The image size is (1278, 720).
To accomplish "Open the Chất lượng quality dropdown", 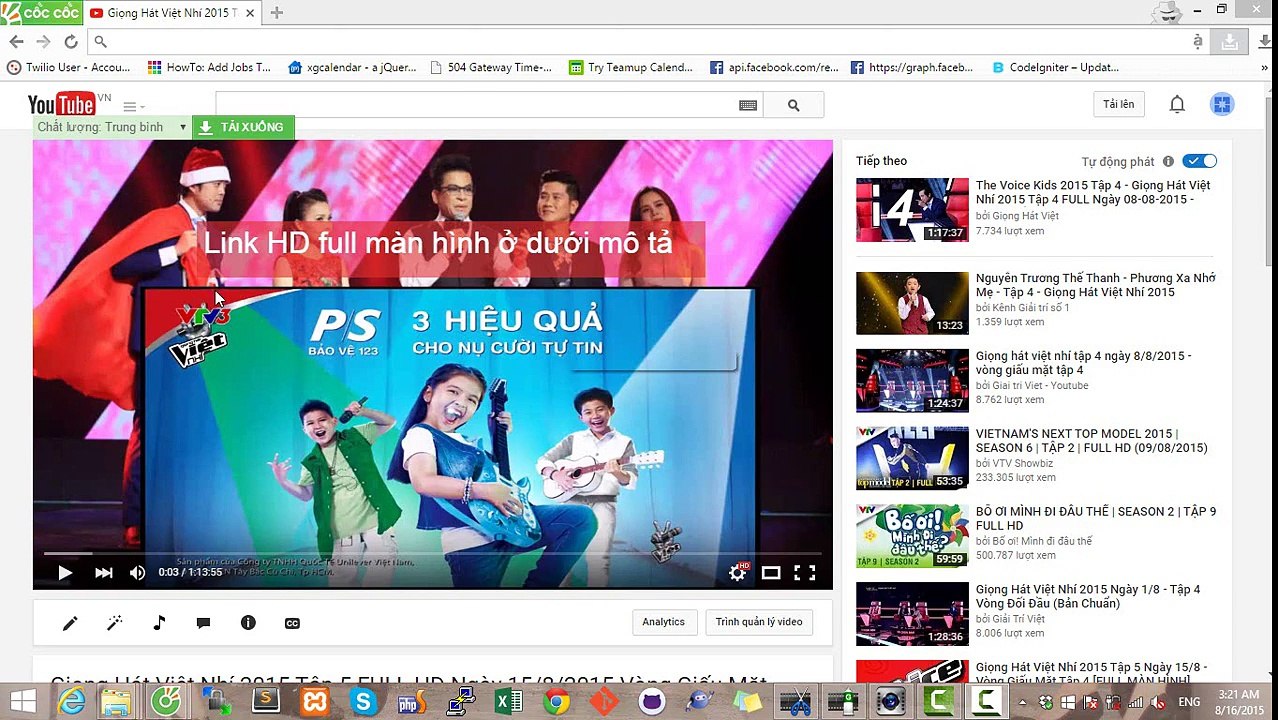I will (x=112, y=127).
